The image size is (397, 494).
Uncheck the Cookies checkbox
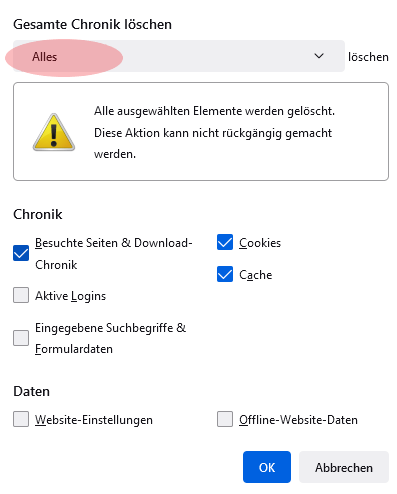coord(225,242)
